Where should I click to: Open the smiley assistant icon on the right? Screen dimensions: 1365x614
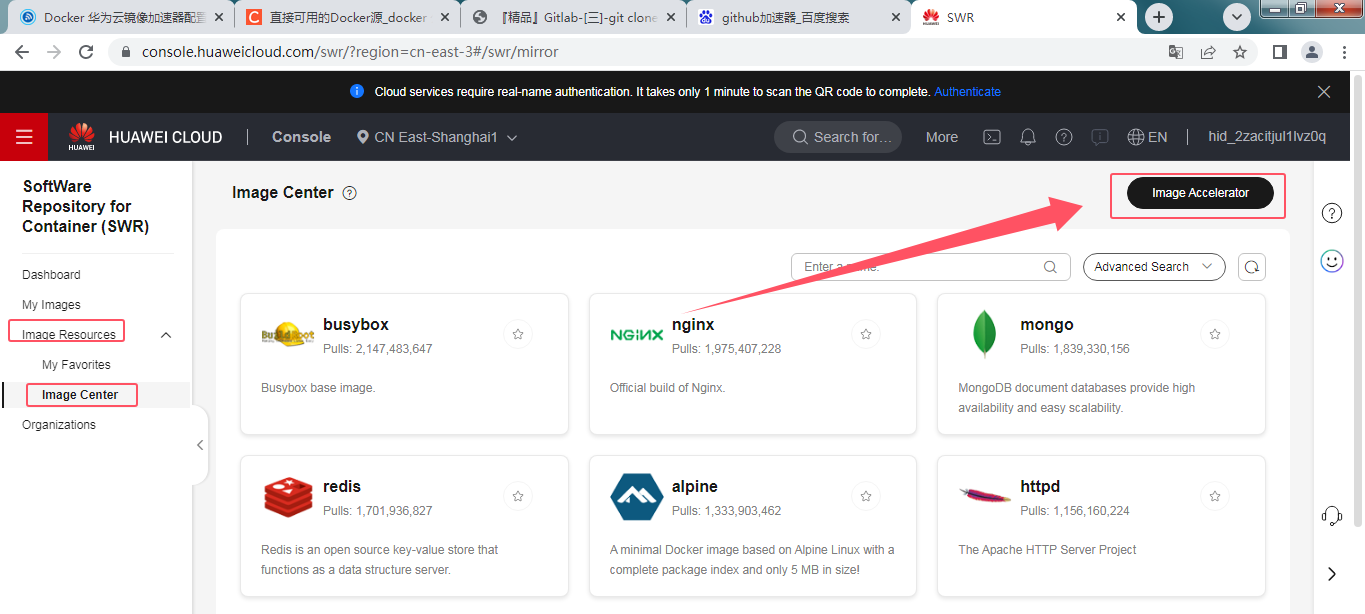tap(1332, 261)
